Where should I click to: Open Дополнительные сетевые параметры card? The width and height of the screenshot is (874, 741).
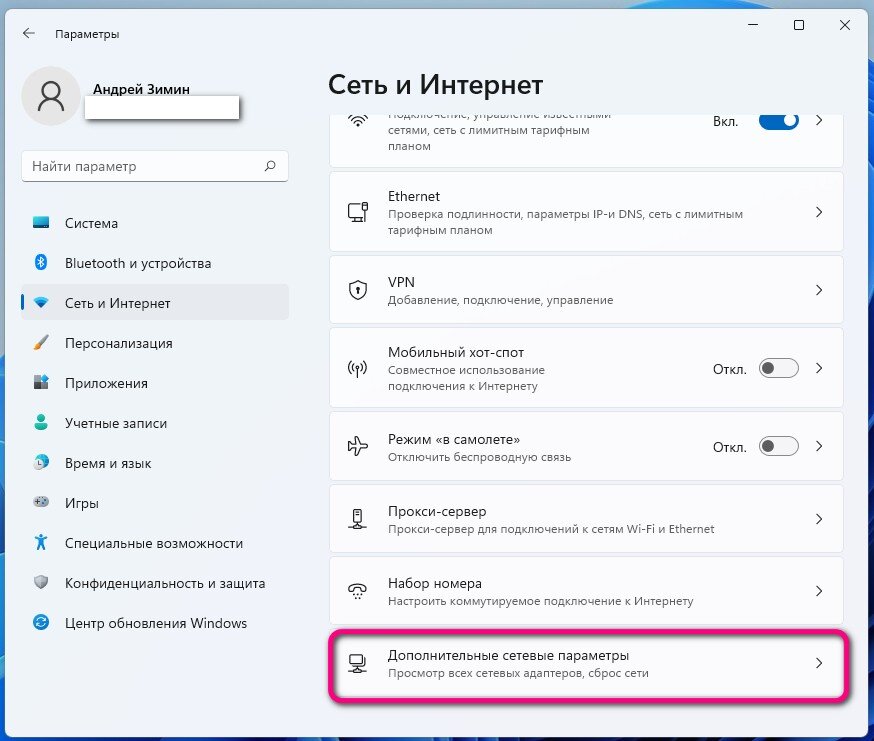(x=586, y=663)
